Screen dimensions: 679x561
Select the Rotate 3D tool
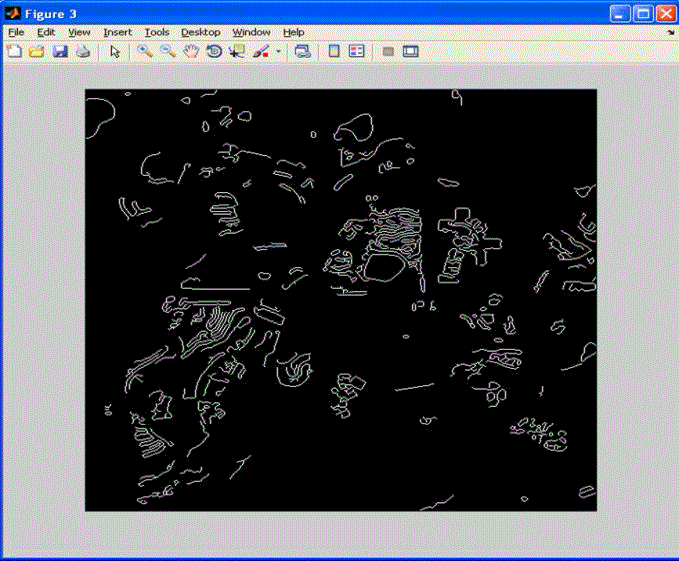[x=213, y=51]
